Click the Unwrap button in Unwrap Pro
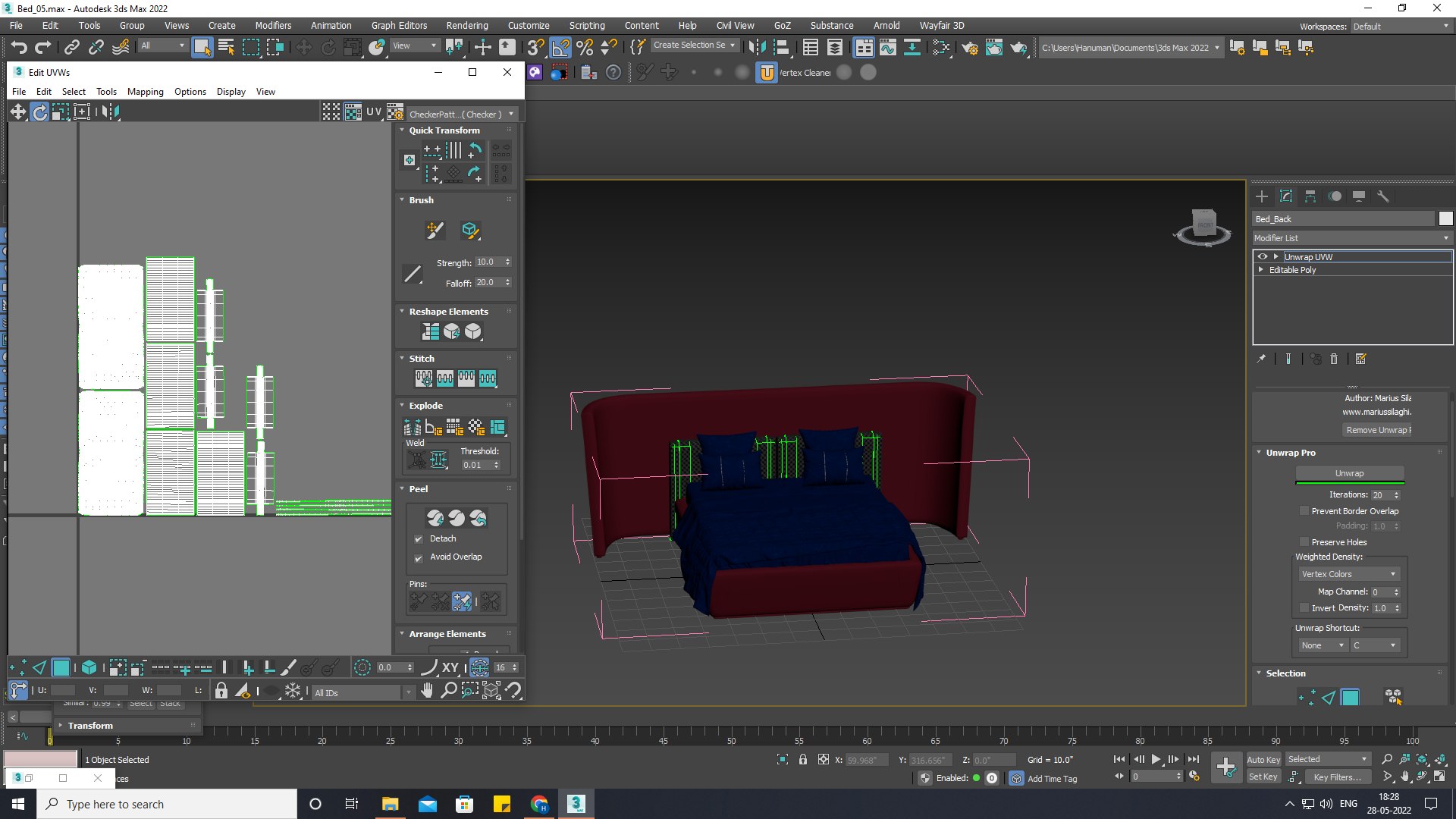The width and height of the screenshot is (1456, 819). coord(1350,473)
